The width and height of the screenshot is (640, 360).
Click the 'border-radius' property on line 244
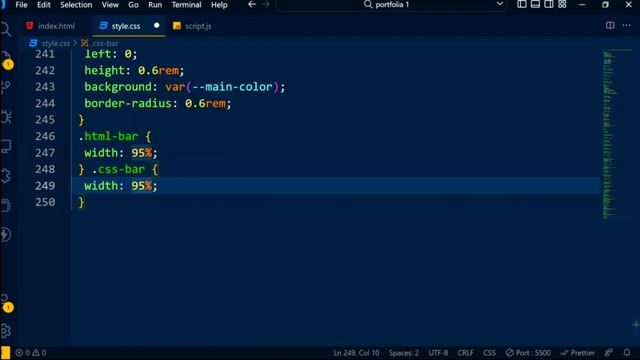[128, 103]
